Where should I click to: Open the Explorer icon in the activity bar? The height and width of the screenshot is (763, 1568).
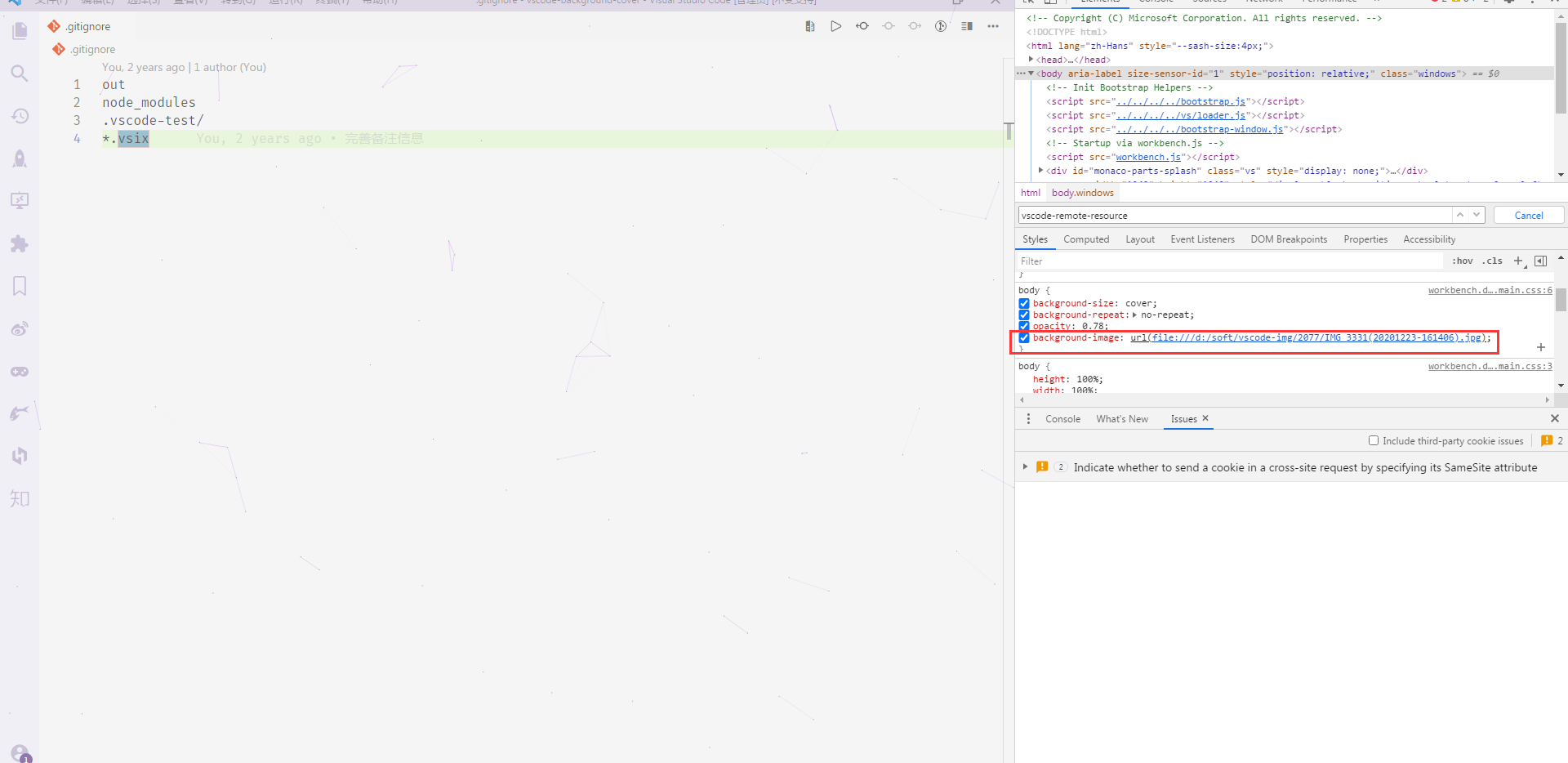(x=20, y=30)
